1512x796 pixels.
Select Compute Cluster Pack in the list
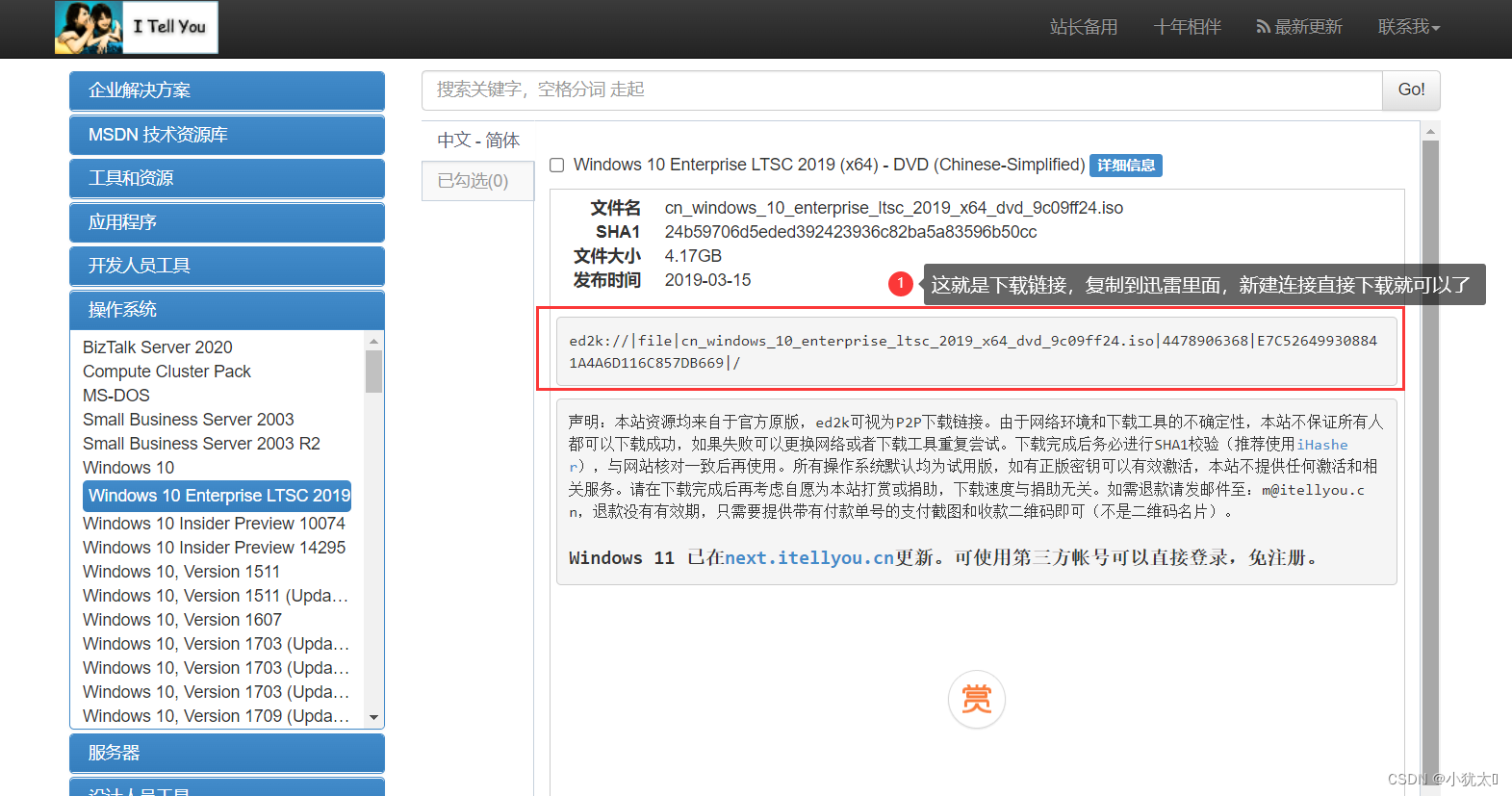pyautogui.click(x=167, y=372)
